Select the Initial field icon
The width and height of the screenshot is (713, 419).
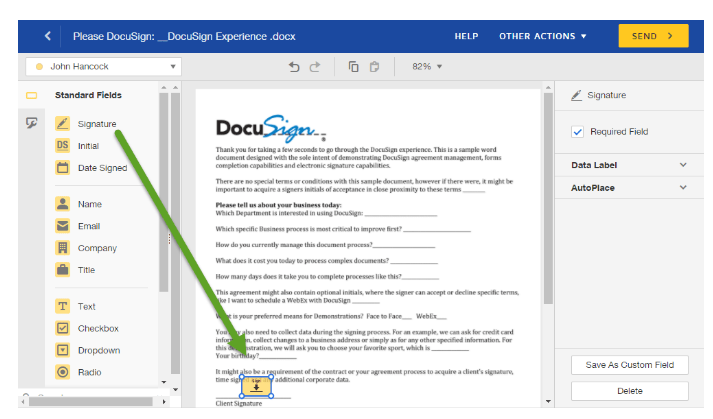pos(63,146)
